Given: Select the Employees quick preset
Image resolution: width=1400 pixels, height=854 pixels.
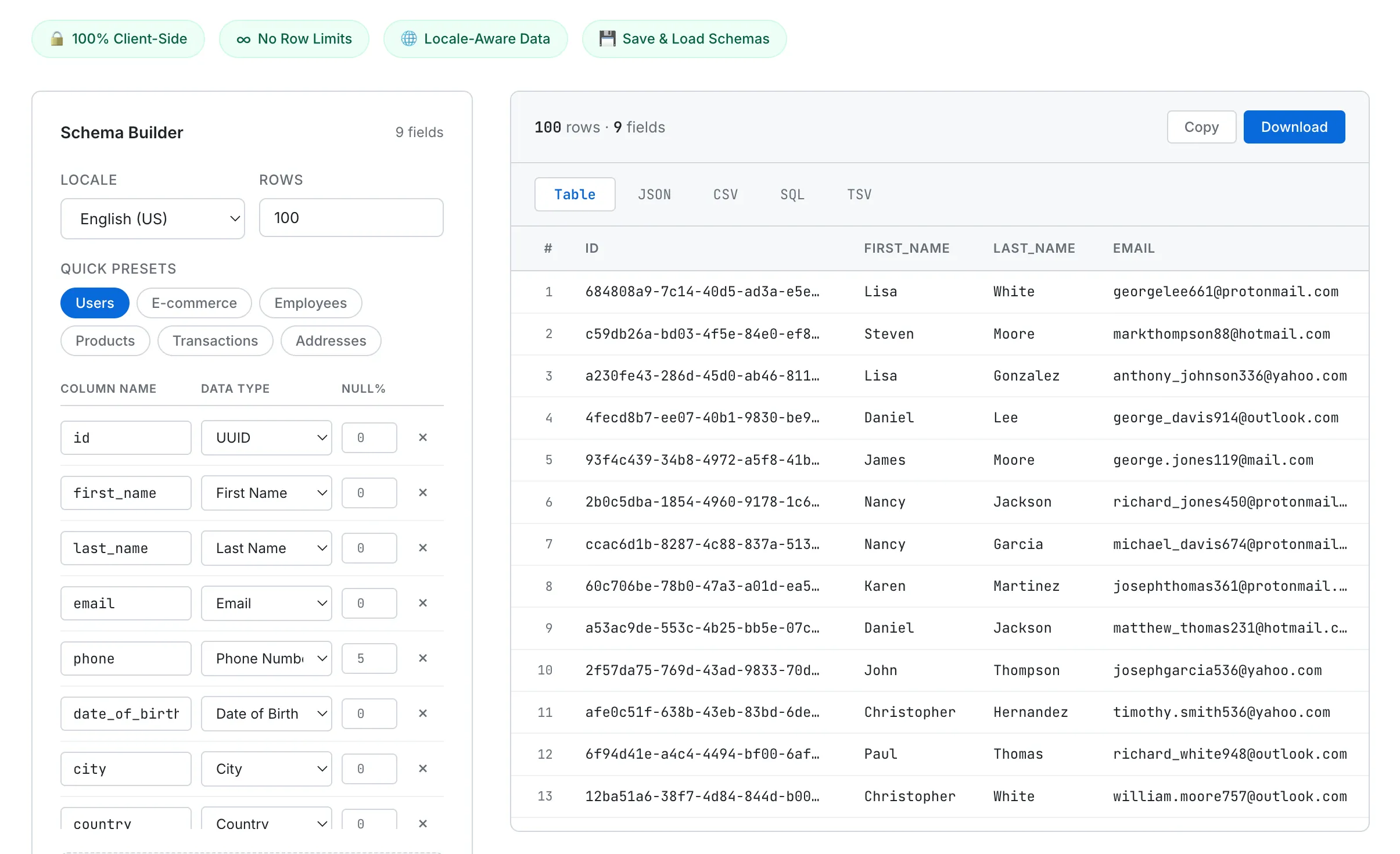Looking at the screenshot, I should click(x=310, y=303).
